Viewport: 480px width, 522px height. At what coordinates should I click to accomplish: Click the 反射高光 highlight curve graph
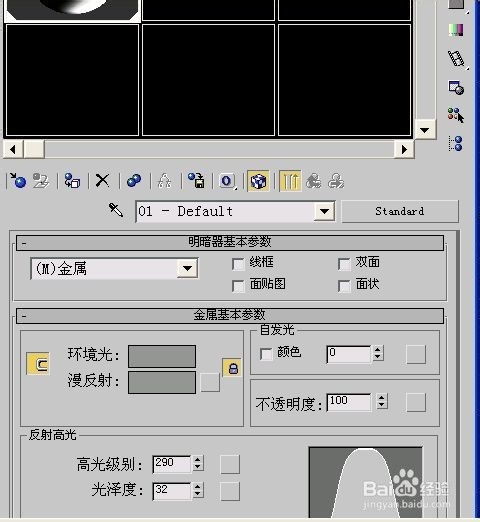coord(365,482)
